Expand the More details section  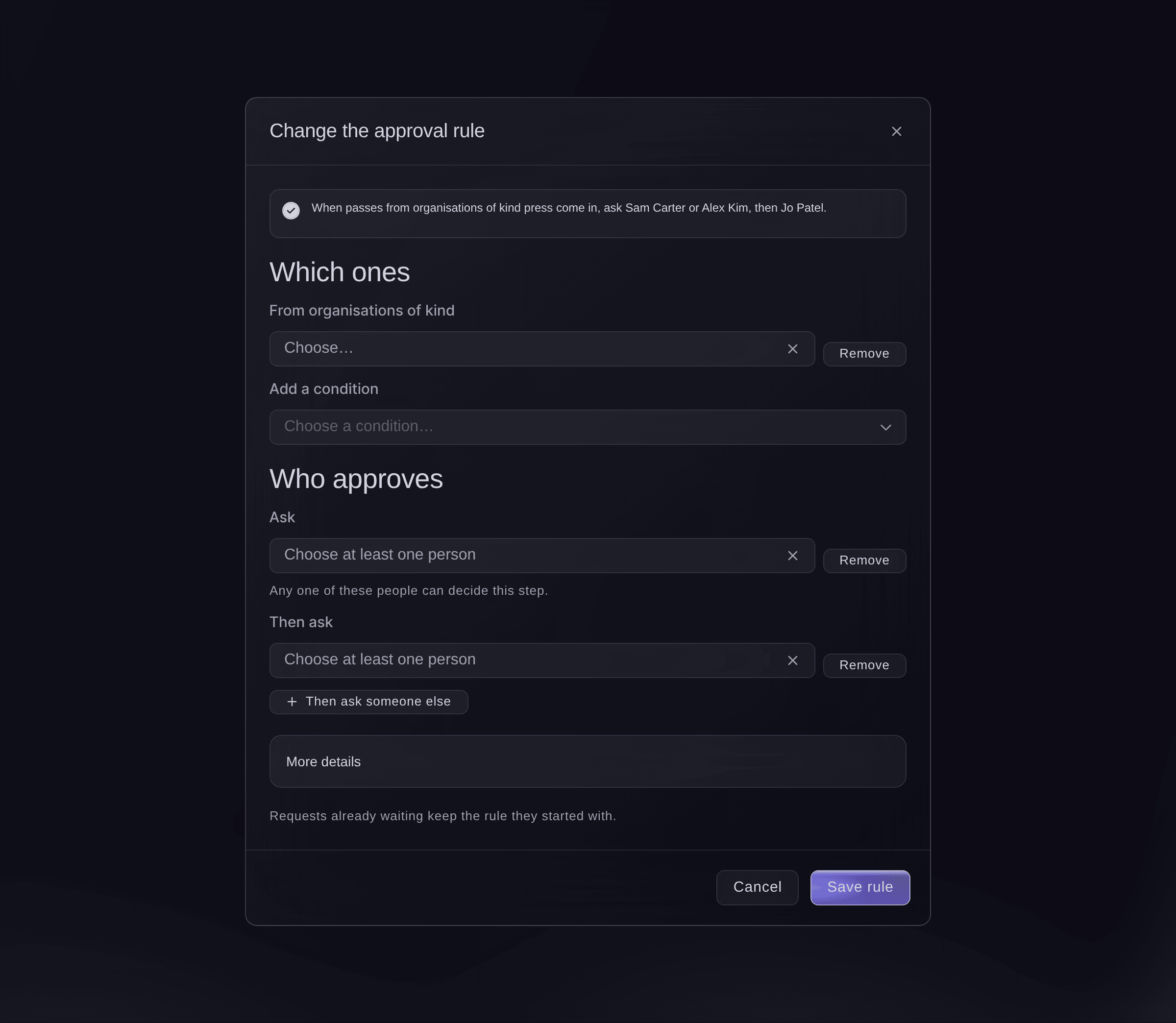588,761
